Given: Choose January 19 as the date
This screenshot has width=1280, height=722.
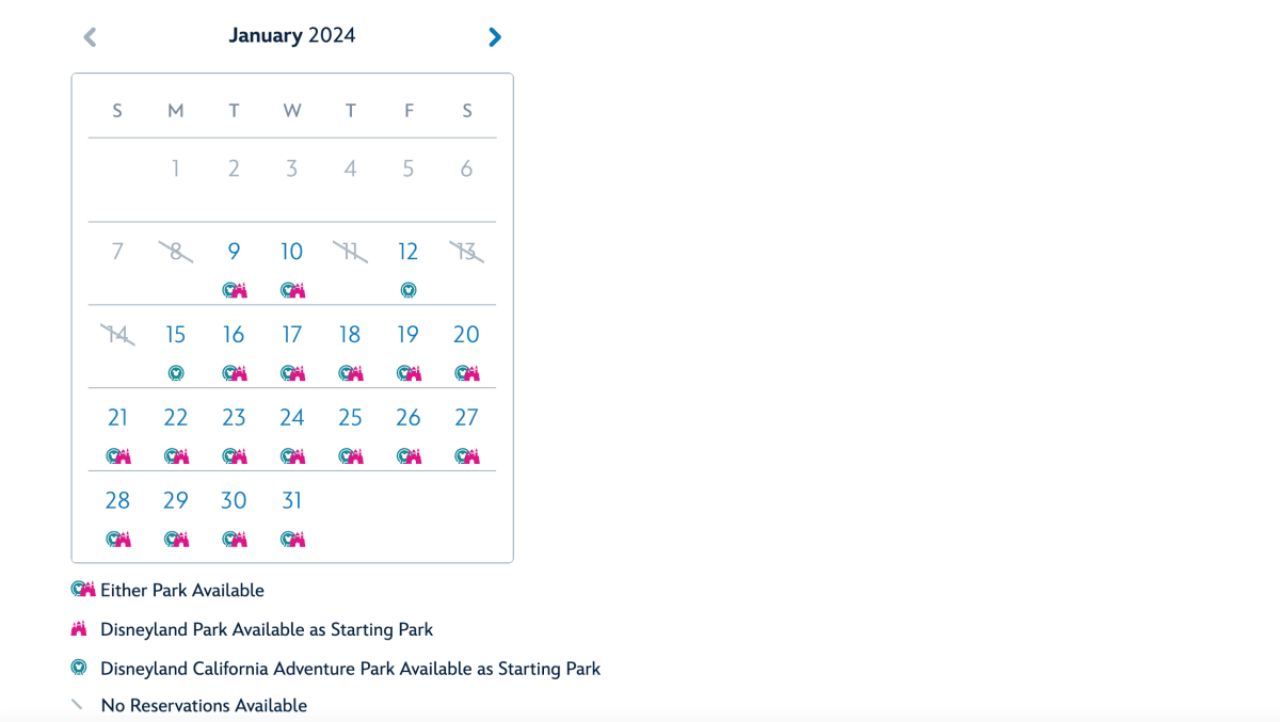Looking at the screenshot, I should (408, 335).
